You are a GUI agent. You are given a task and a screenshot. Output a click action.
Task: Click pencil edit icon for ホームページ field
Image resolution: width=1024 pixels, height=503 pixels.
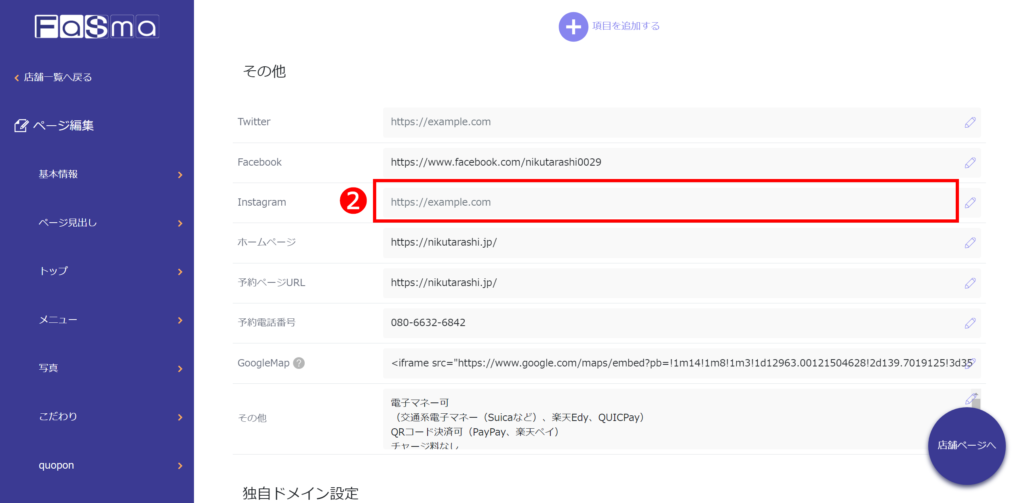pos(969,242)
